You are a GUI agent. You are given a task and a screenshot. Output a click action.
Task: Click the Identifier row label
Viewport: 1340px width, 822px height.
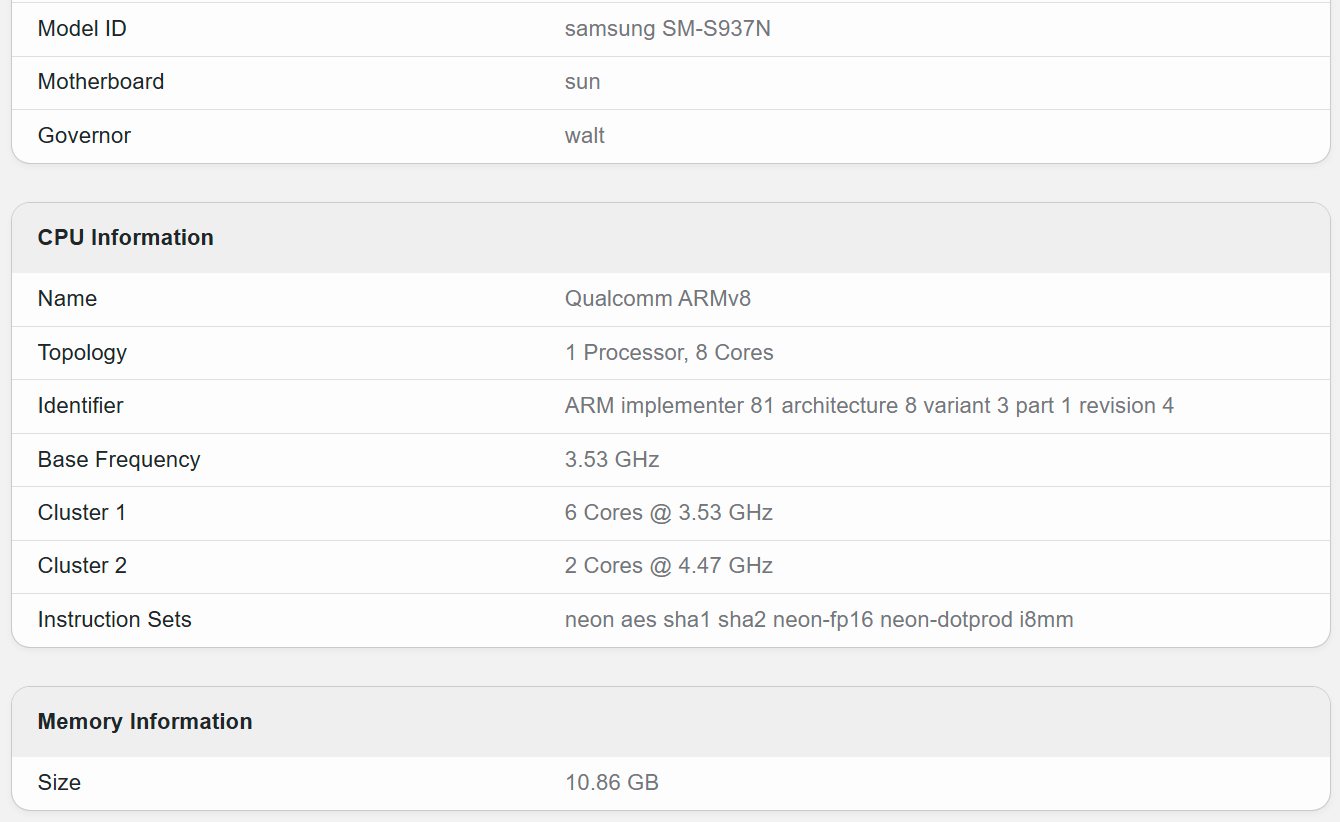(80, 406)
